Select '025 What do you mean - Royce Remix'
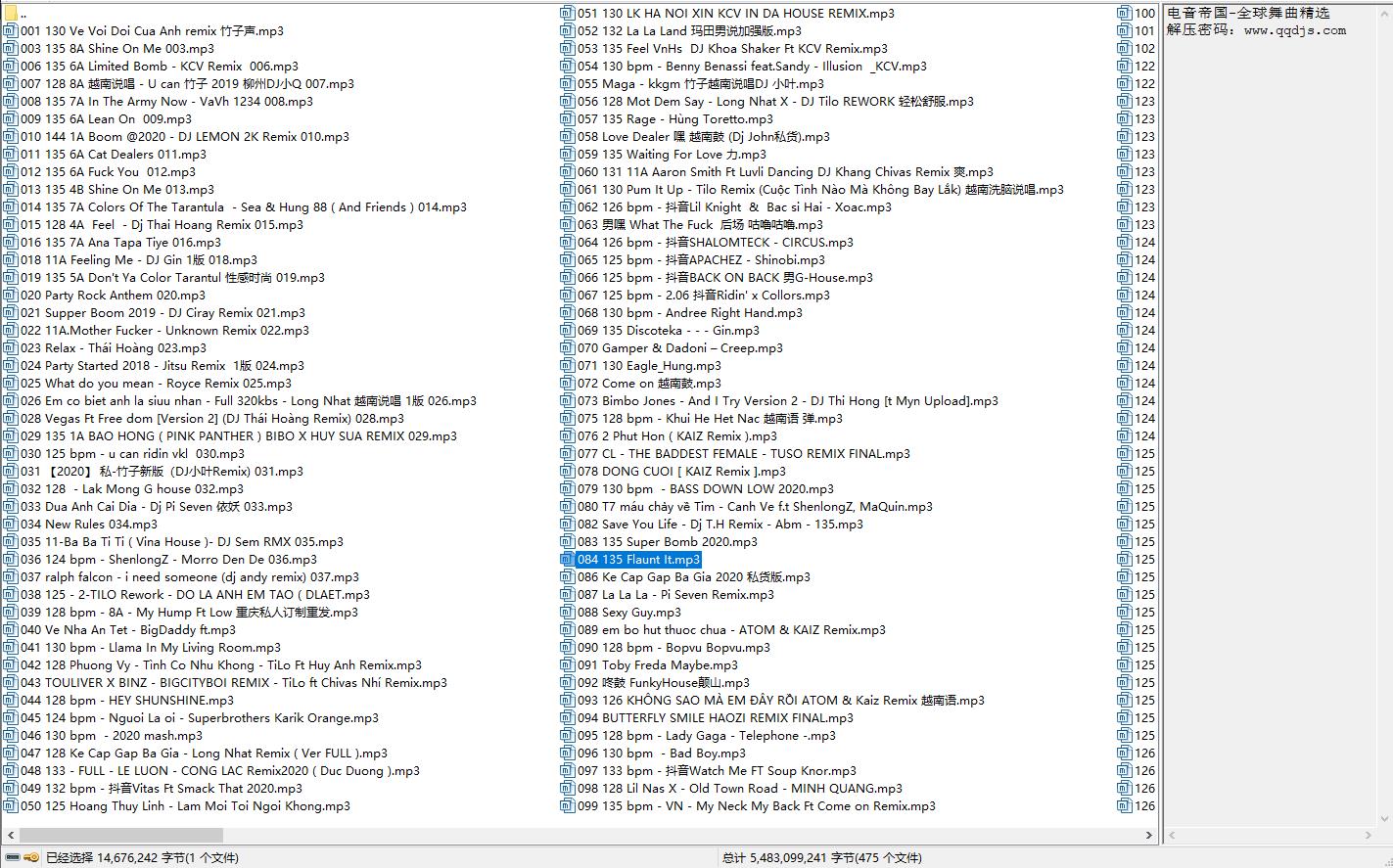This screenshot has height=868, width=1393. coord(156,384)
